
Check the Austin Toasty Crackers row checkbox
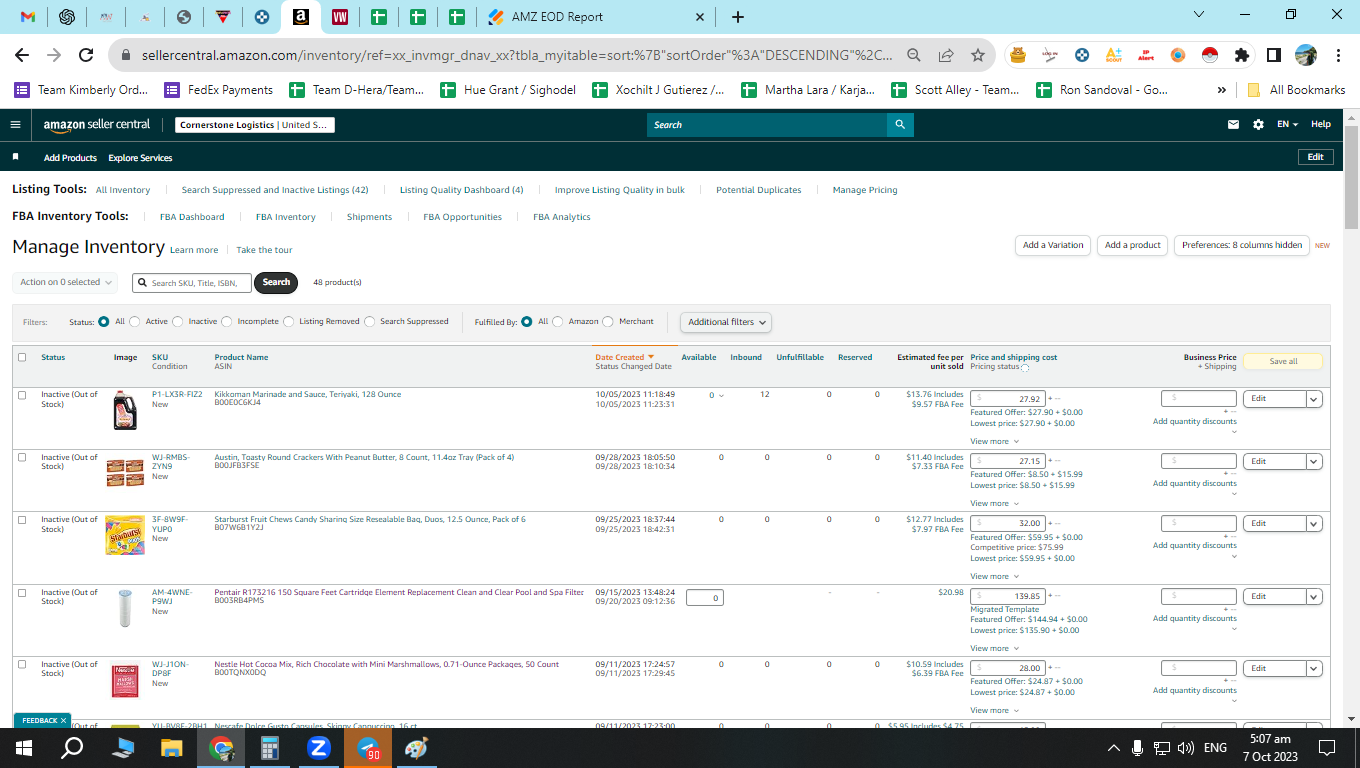pos(22,457)
